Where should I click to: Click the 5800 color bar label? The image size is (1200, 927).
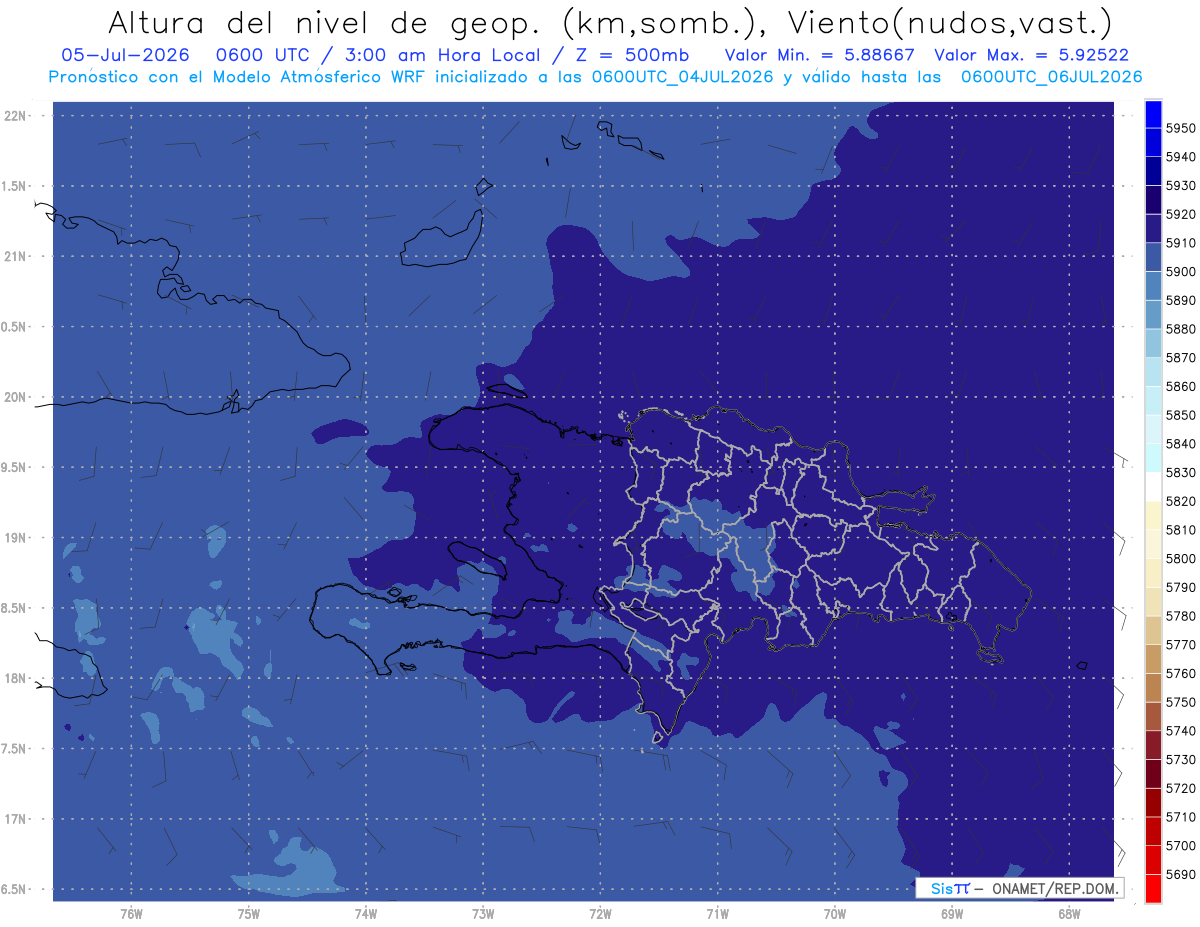[1180, 558]
